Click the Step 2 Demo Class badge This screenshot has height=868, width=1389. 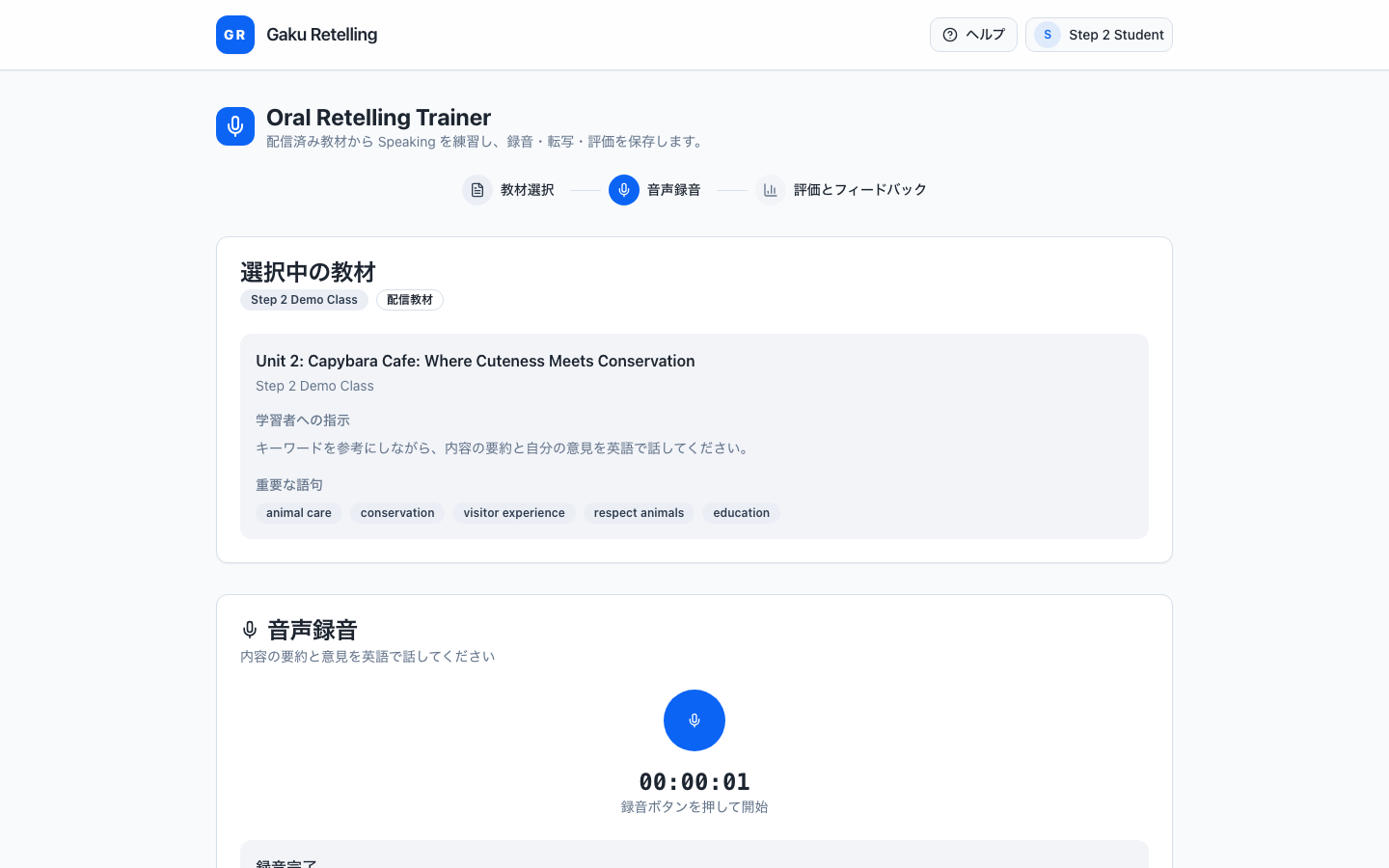(x=304, y=300)
